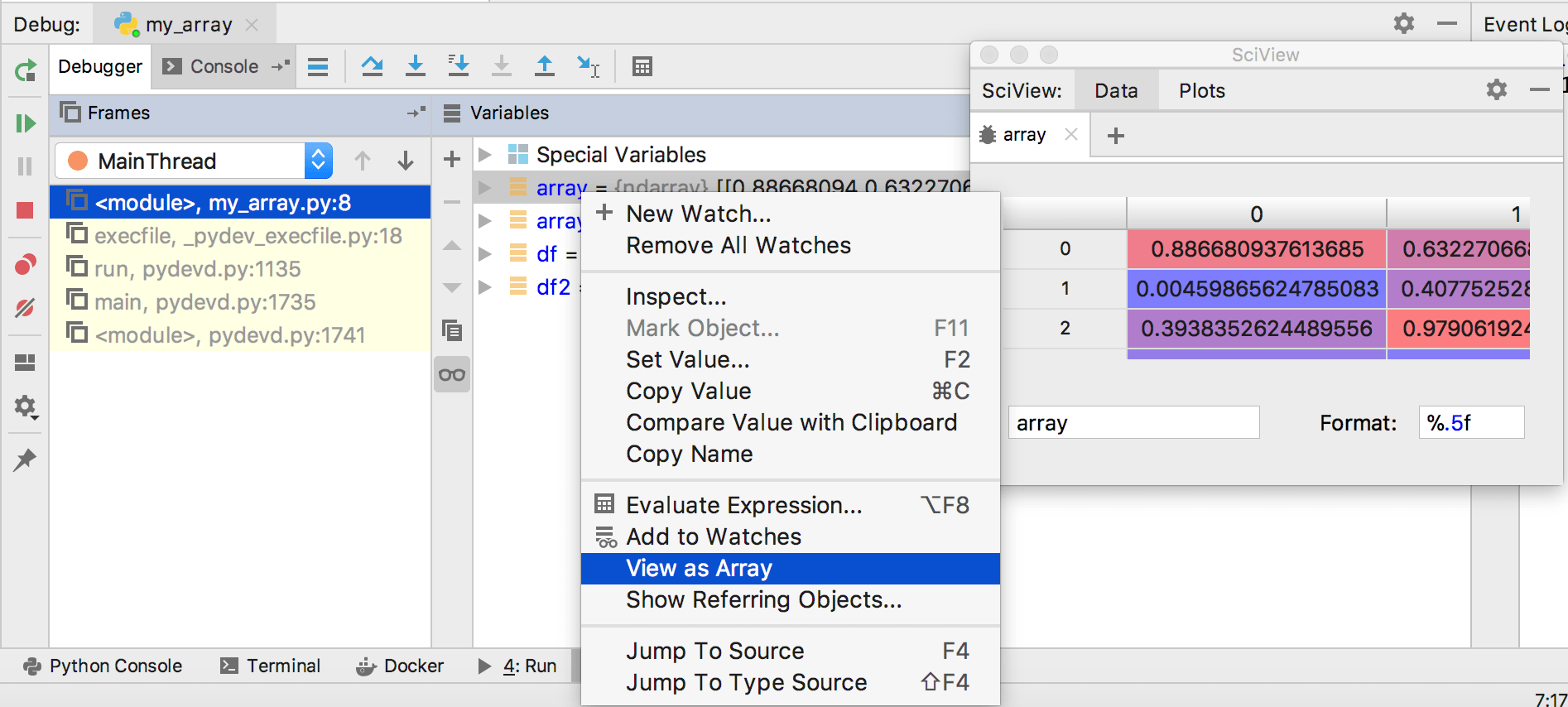Go to previous frame with up arrow
The height and width of the screenshot is (707, 1568).
click(x=363, y=161)
